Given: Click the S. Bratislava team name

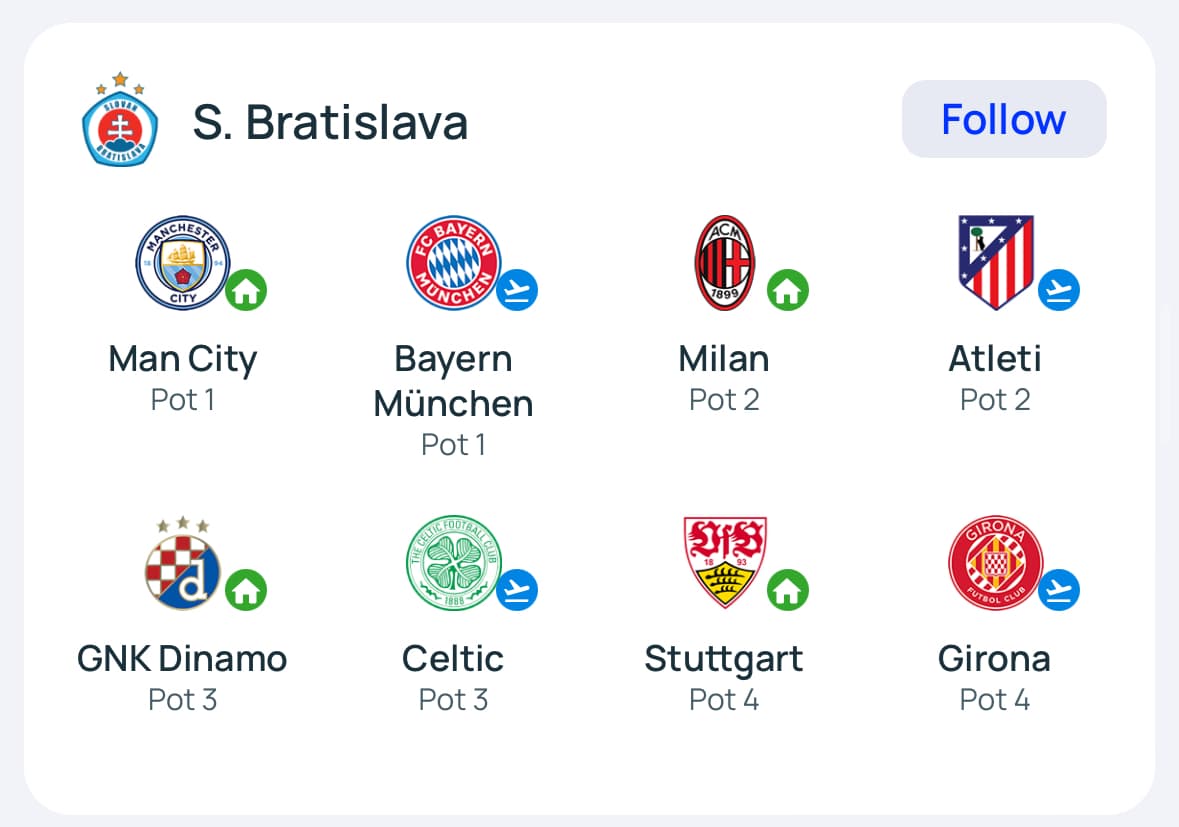Looking at the screenshot, I should point(330,123).
